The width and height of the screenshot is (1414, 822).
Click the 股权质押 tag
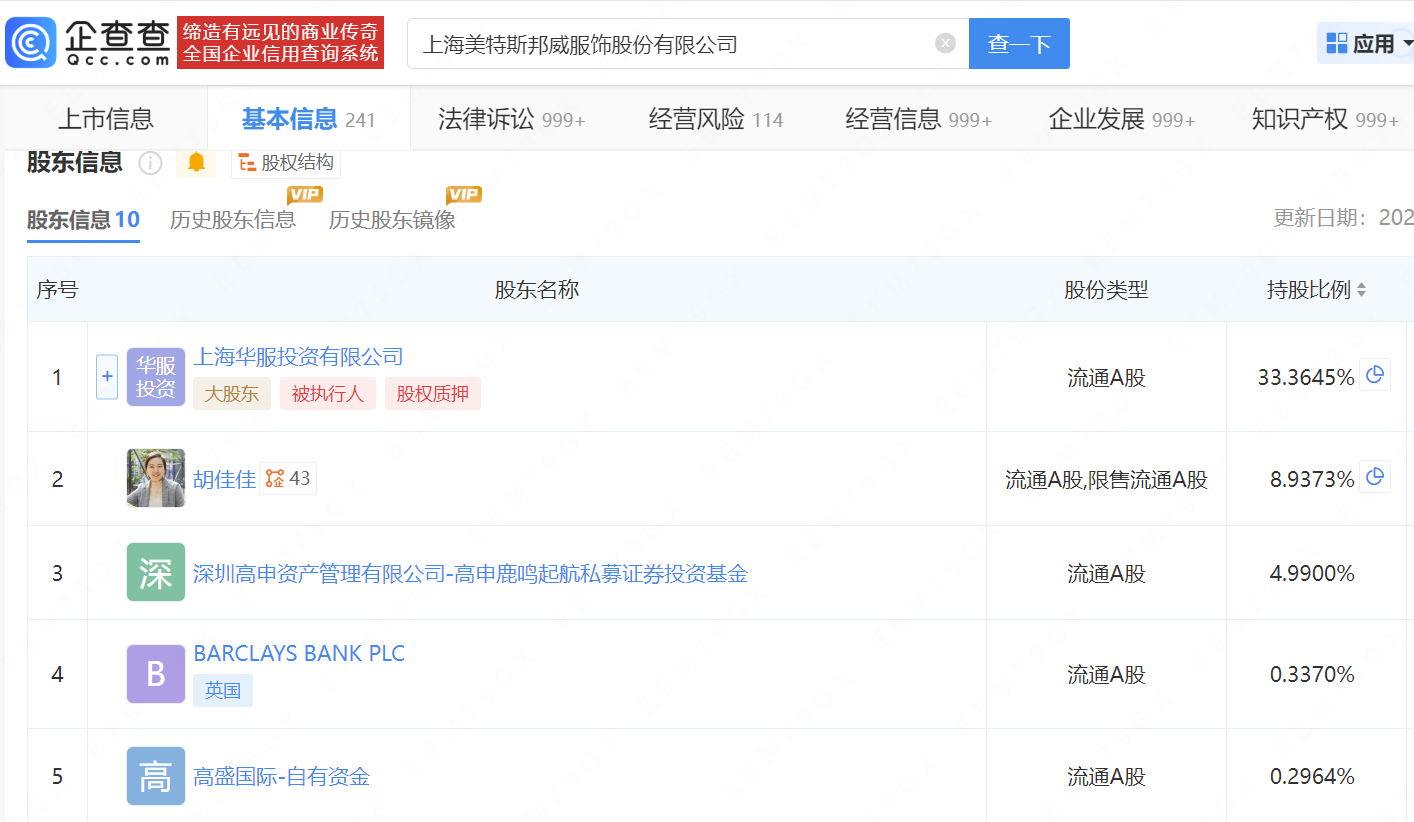point(433,393)
